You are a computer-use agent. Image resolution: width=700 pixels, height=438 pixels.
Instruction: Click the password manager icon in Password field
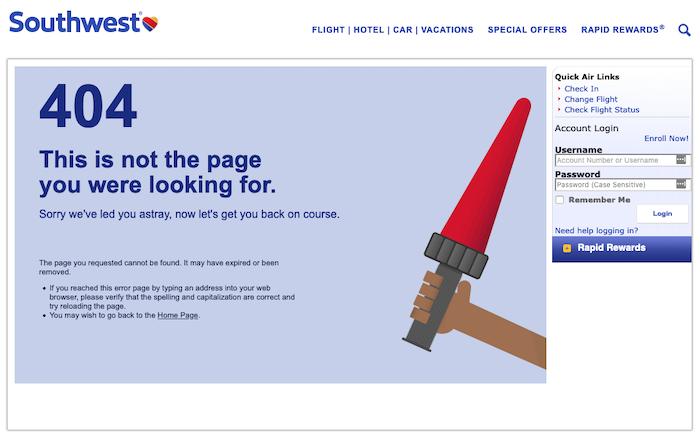681,184
